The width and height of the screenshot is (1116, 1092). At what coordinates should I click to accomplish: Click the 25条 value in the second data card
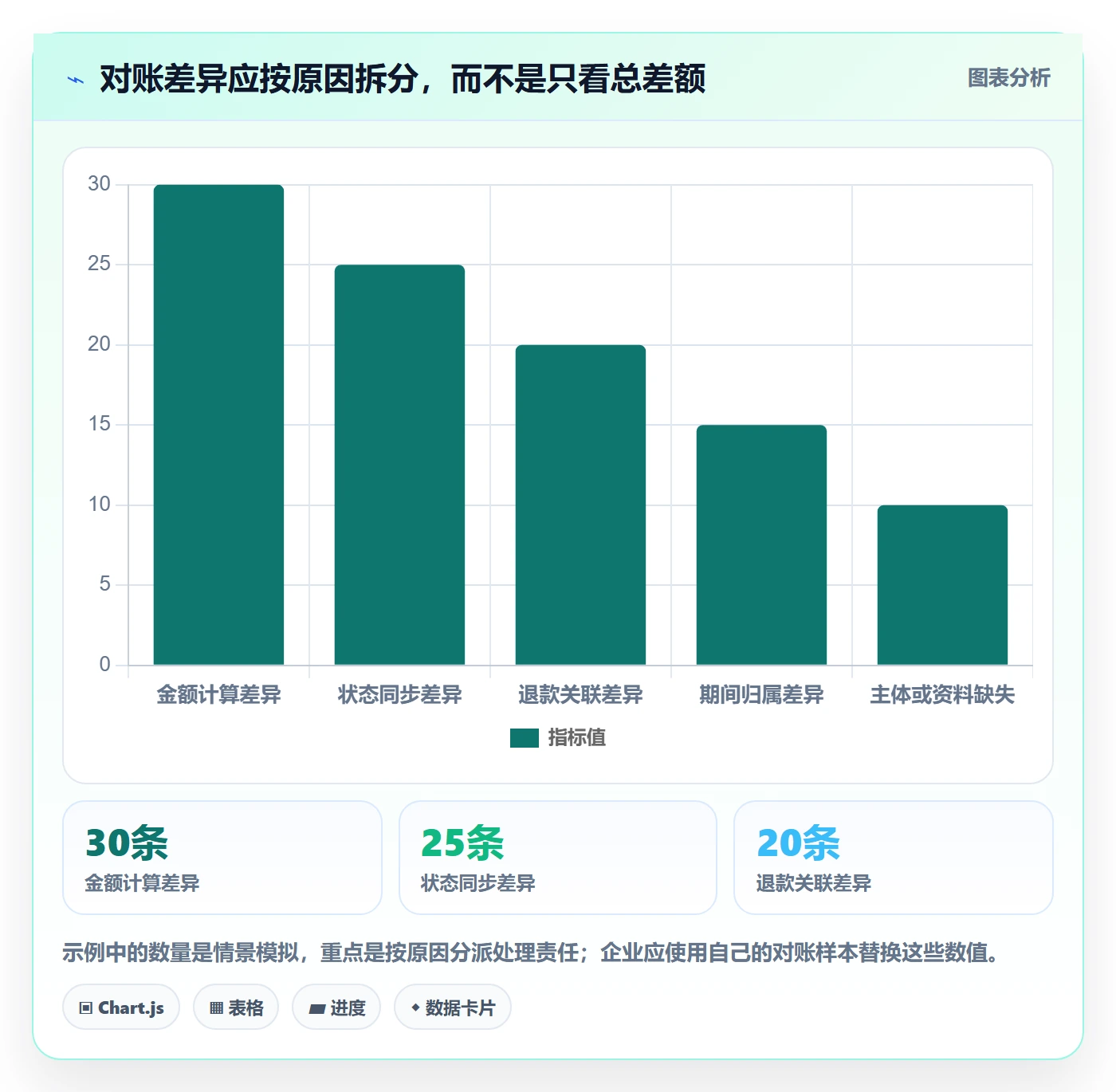click(x=462, y=843)
